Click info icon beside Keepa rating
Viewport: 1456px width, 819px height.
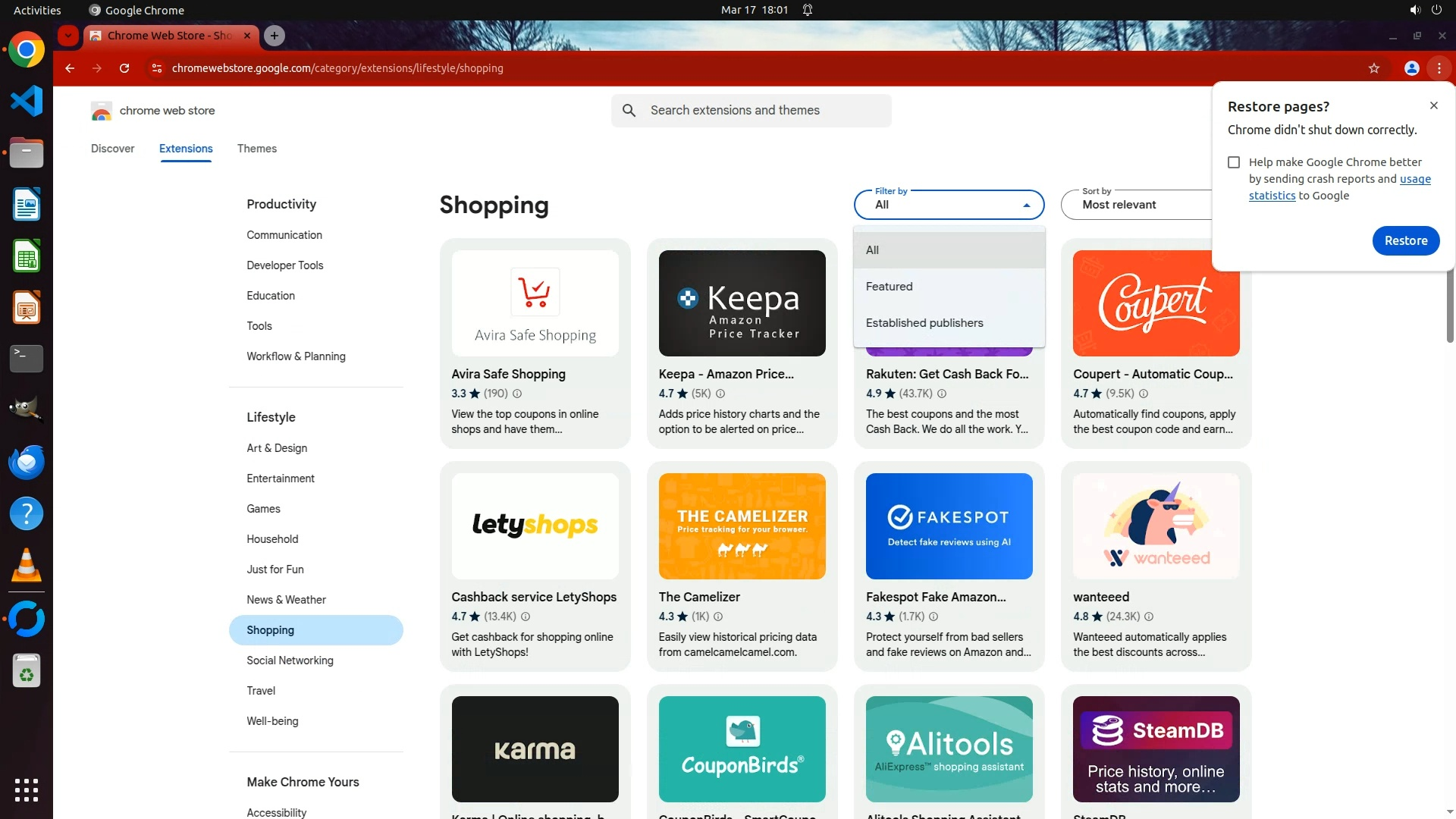click(720, 394)
